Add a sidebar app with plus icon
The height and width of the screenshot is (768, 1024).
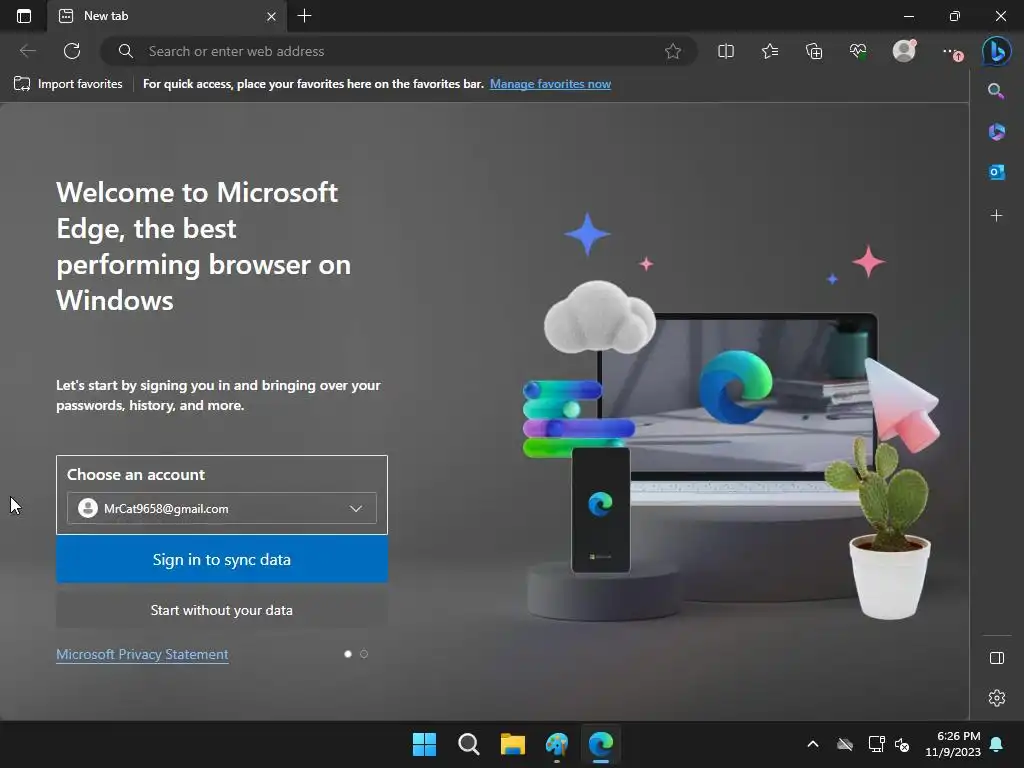coord(996,216)
